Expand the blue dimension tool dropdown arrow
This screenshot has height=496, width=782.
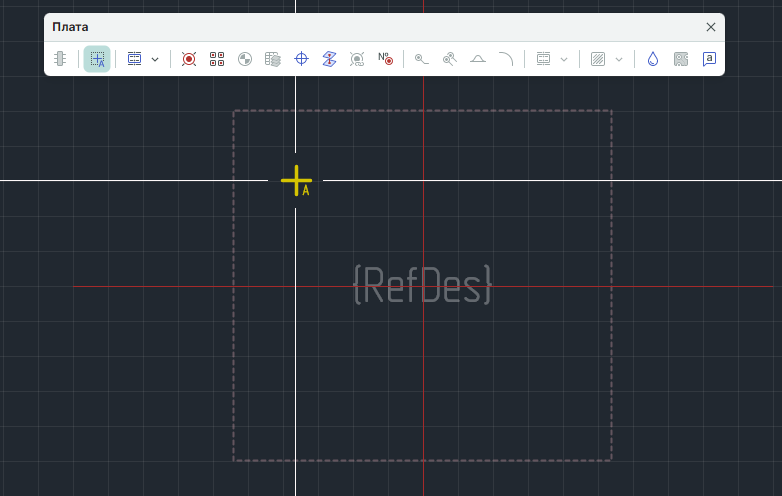pyautogui.click(x=155, y=59)
